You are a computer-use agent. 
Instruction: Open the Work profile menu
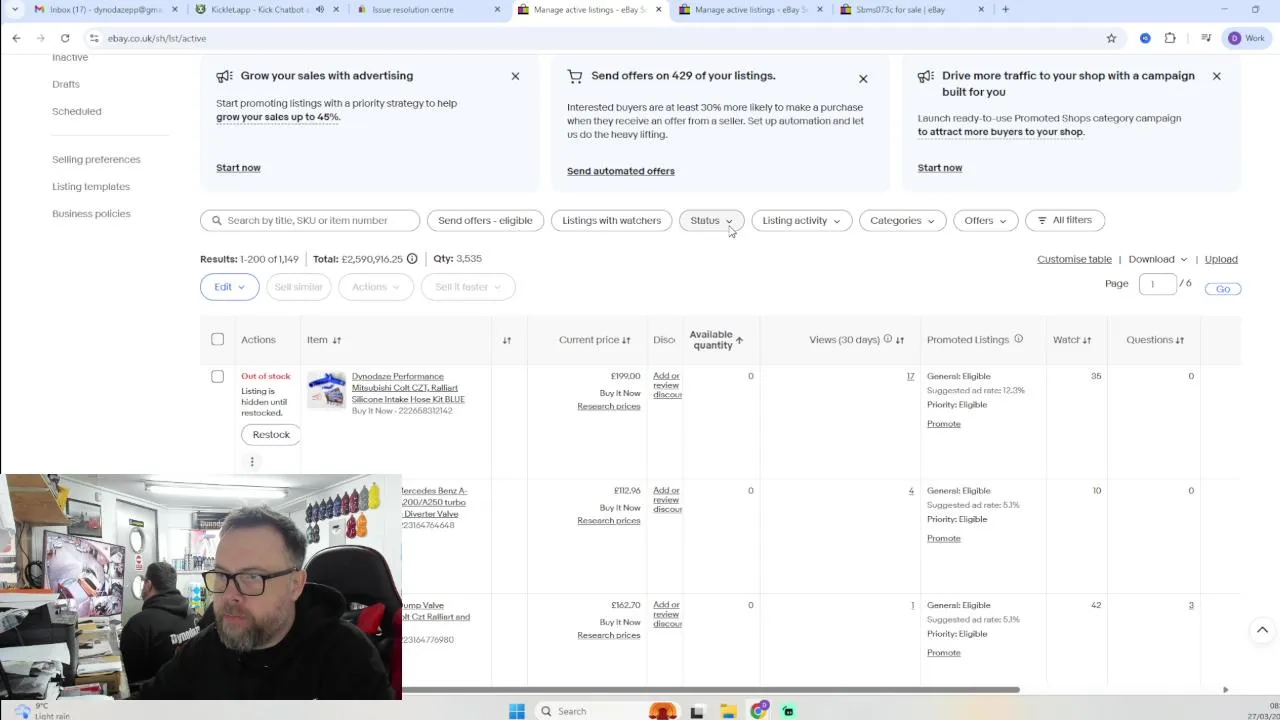pos(1246,38)
